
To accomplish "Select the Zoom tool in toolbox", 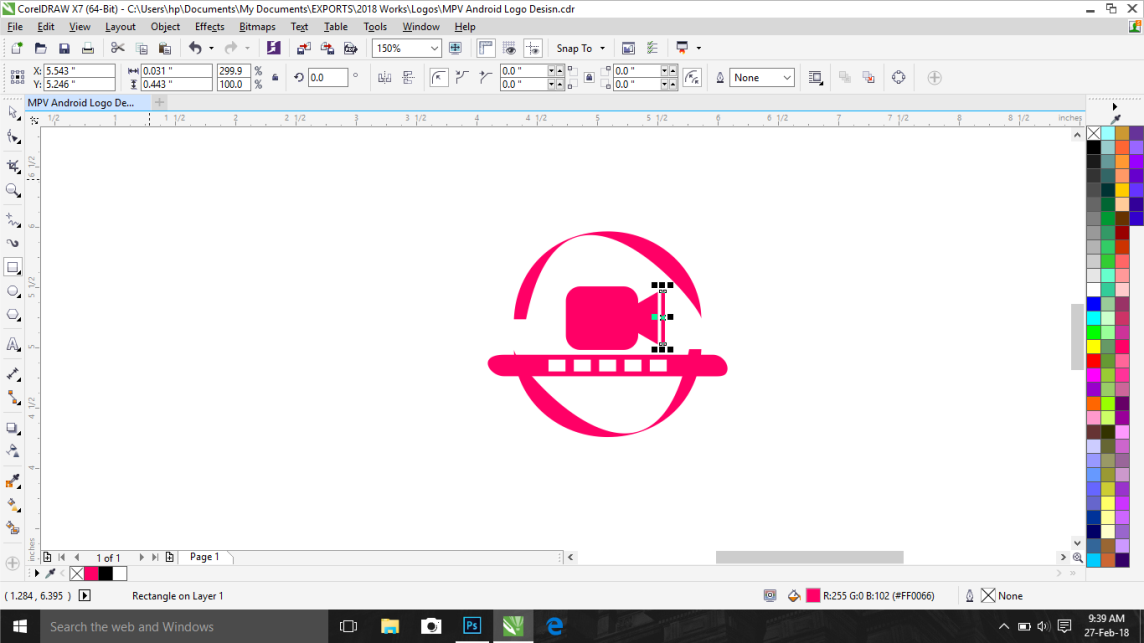I will point(12,190).
